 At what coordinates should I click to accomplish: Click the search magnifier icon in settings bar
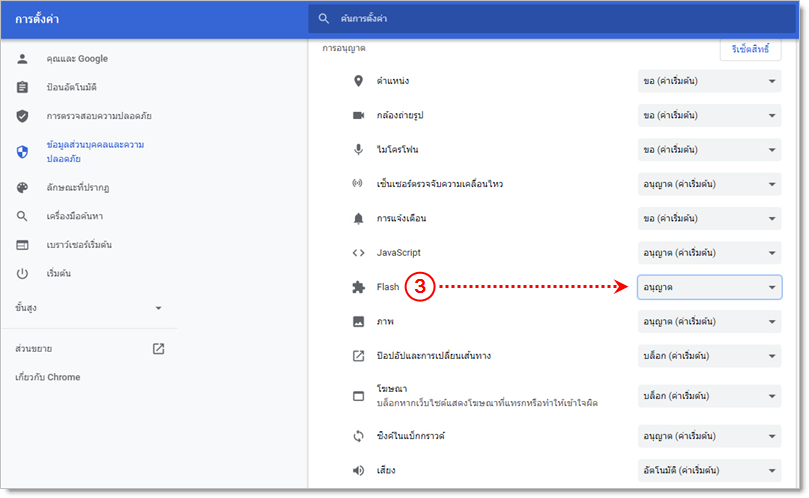click(x=323, y=18)
